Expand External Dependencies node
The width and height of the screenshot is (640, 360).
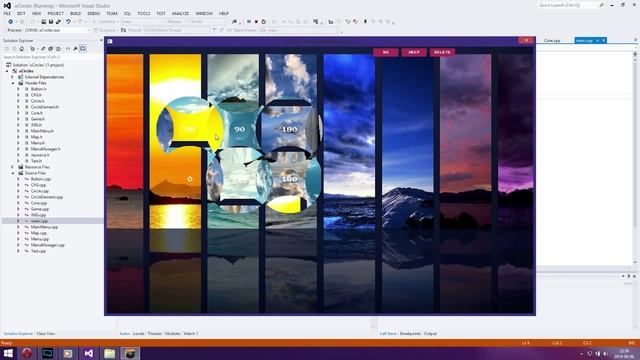pyautogui.click(x=13, y=77)
